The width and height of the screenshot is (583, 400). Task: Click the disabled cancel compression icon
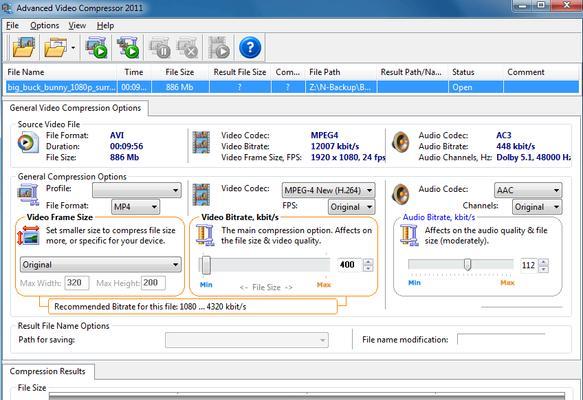pyautogui.click(x=188, y=47)
